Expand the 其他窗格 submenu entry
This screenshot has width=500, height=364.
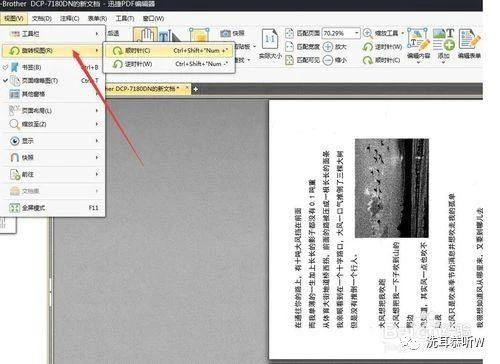tap(53, 94)
